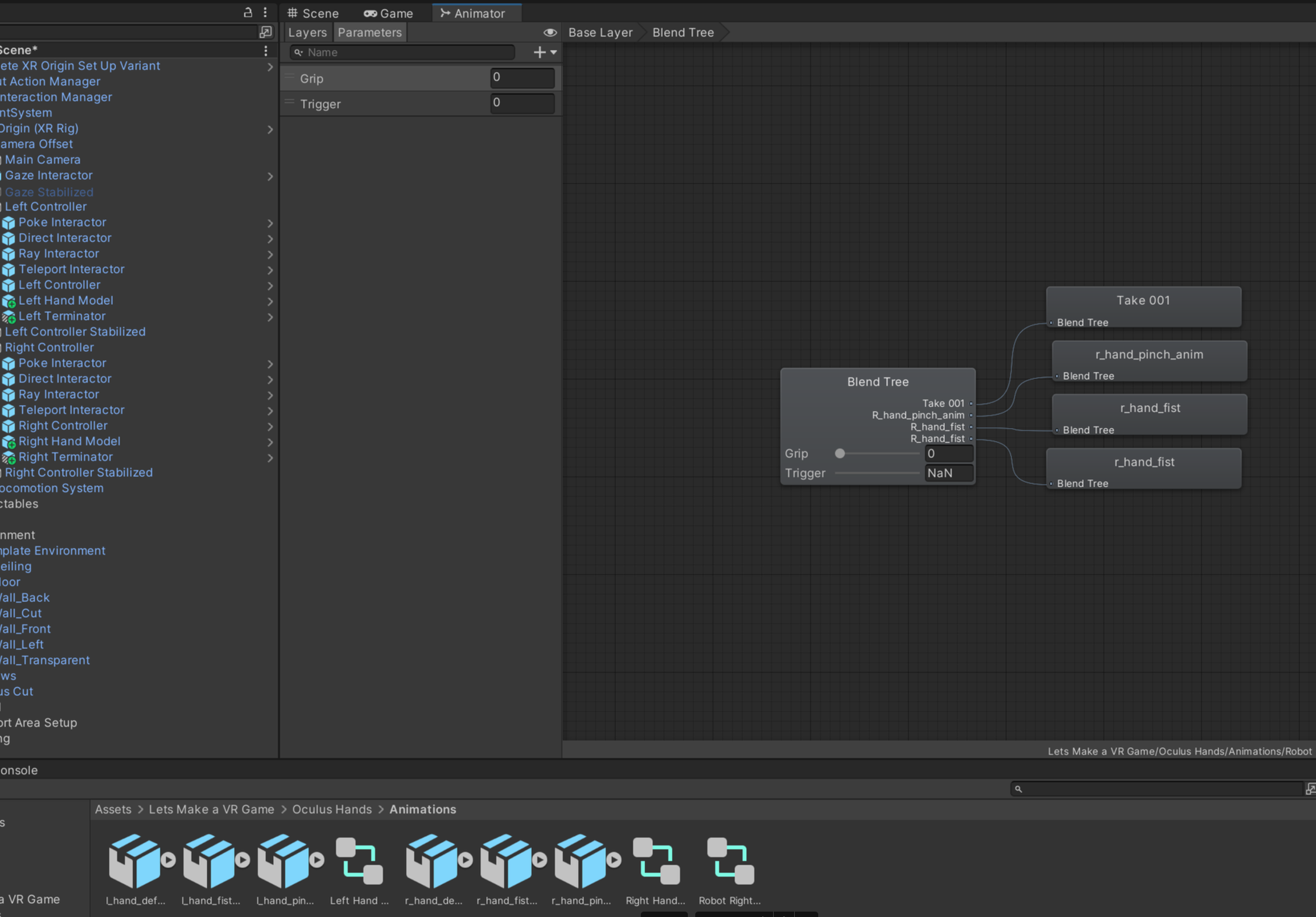1316x917 pixels.
Task: Toggle the Animator eye visibility icon
Action: [550, 33]
